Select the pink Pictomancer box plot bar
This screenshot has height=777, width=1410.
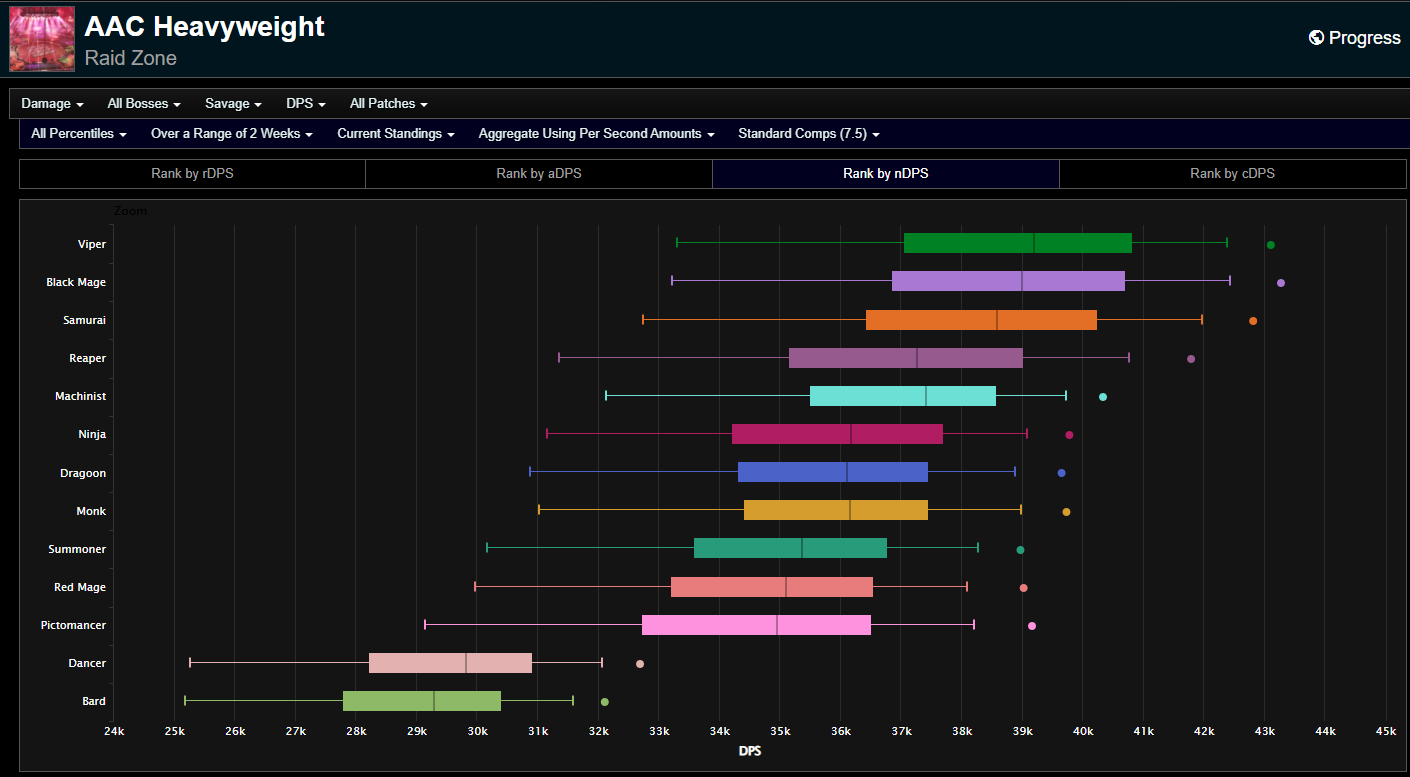(x=756, y=625)
